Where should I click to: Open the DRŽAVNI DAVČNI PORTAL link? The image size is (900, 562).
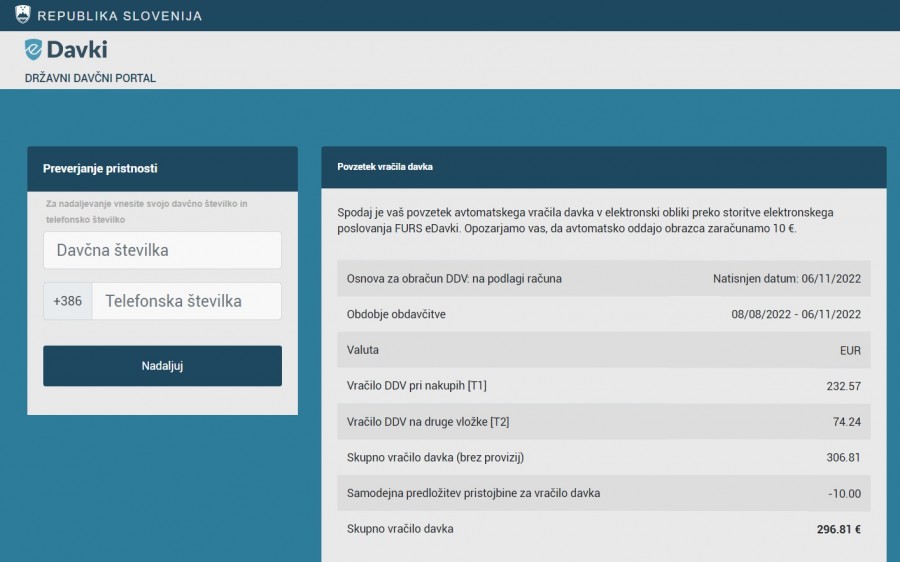pyautogui.click(x=90, y=78)
